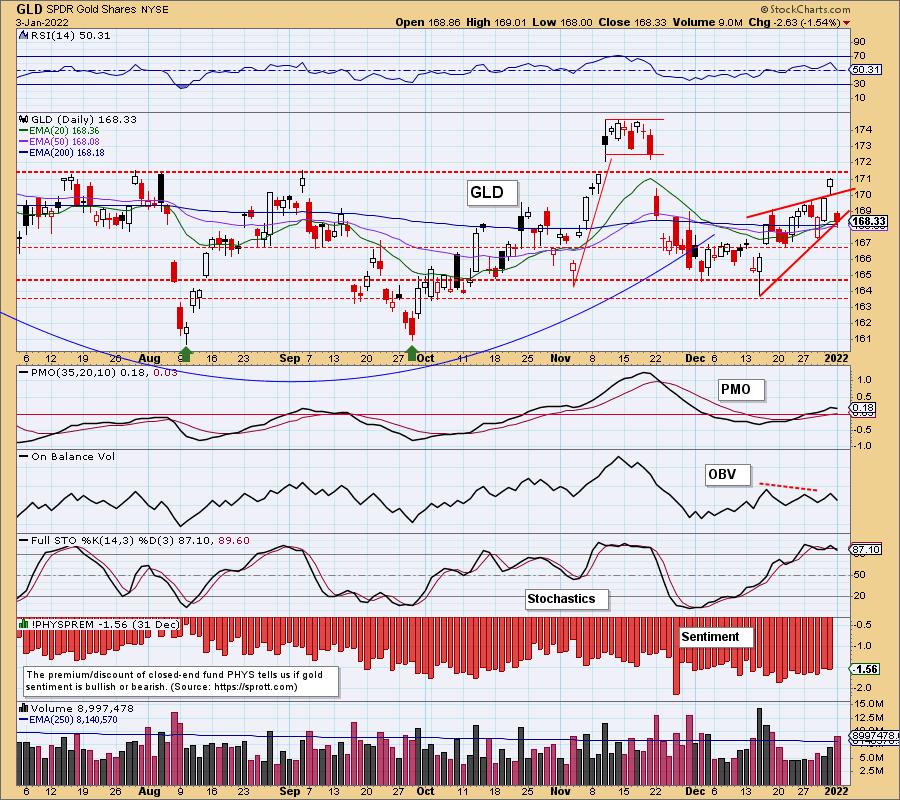Click the Dec label on the price chart date axis
Viewport: 900px width, 800px height.
[695, 358]
